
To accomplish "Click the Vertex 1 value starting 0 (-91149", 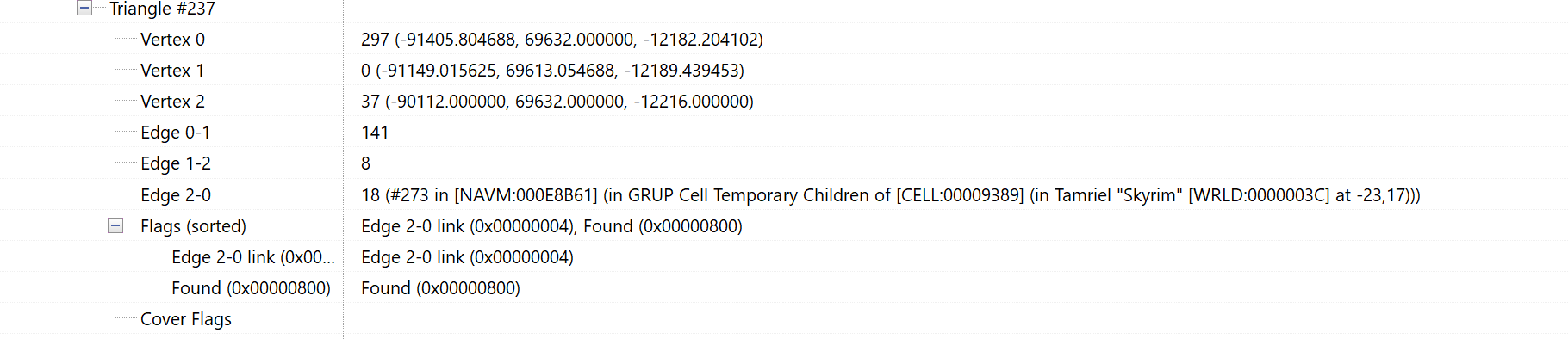I will coord(552,71).
